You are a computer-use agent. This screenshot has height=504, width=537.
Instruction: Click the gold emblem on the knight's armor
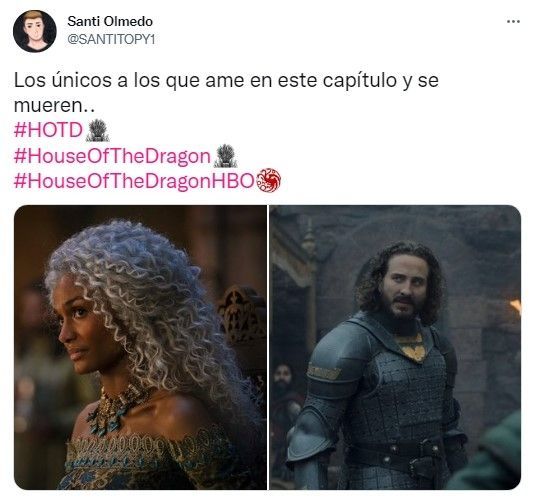click(x=412, y=347)
